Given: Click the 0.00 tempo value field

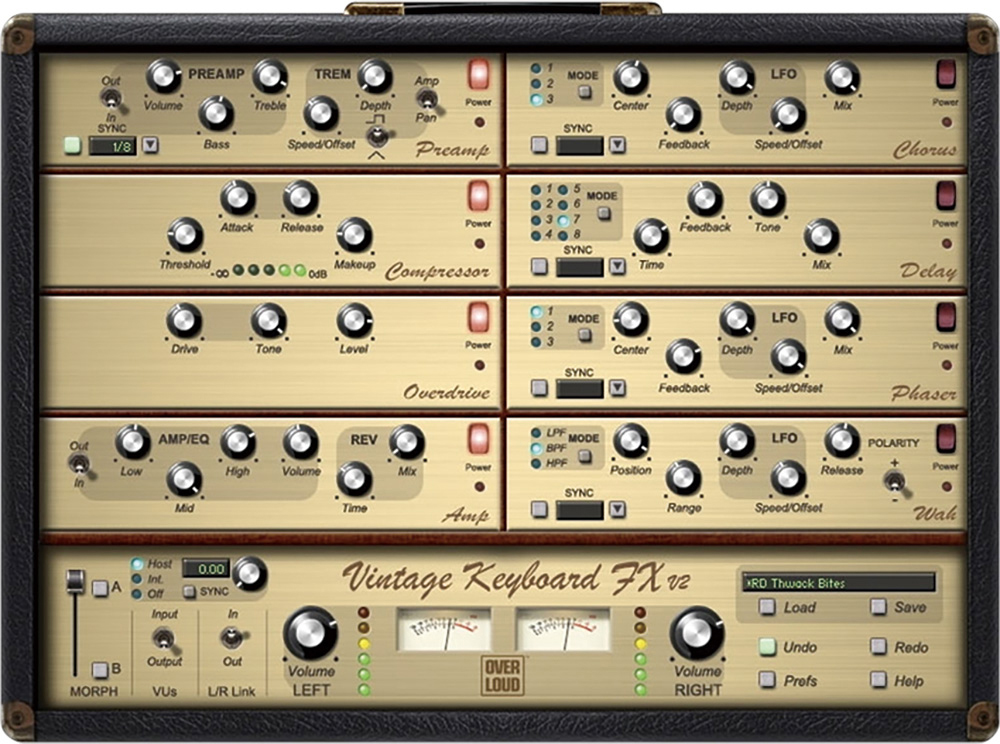Looking at the screenshot, I should coord(205,569).
